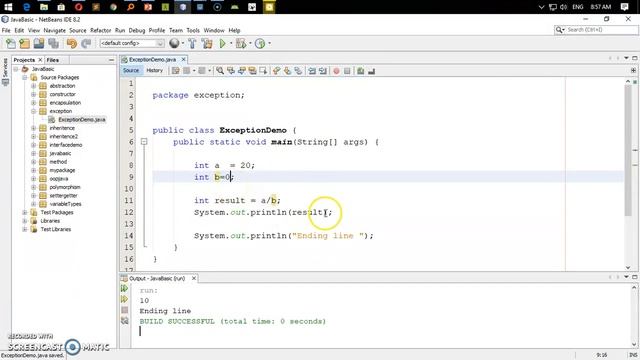Close the Output - JavaBasic (run) tab
640x360 pixels.
pos(194,278)
